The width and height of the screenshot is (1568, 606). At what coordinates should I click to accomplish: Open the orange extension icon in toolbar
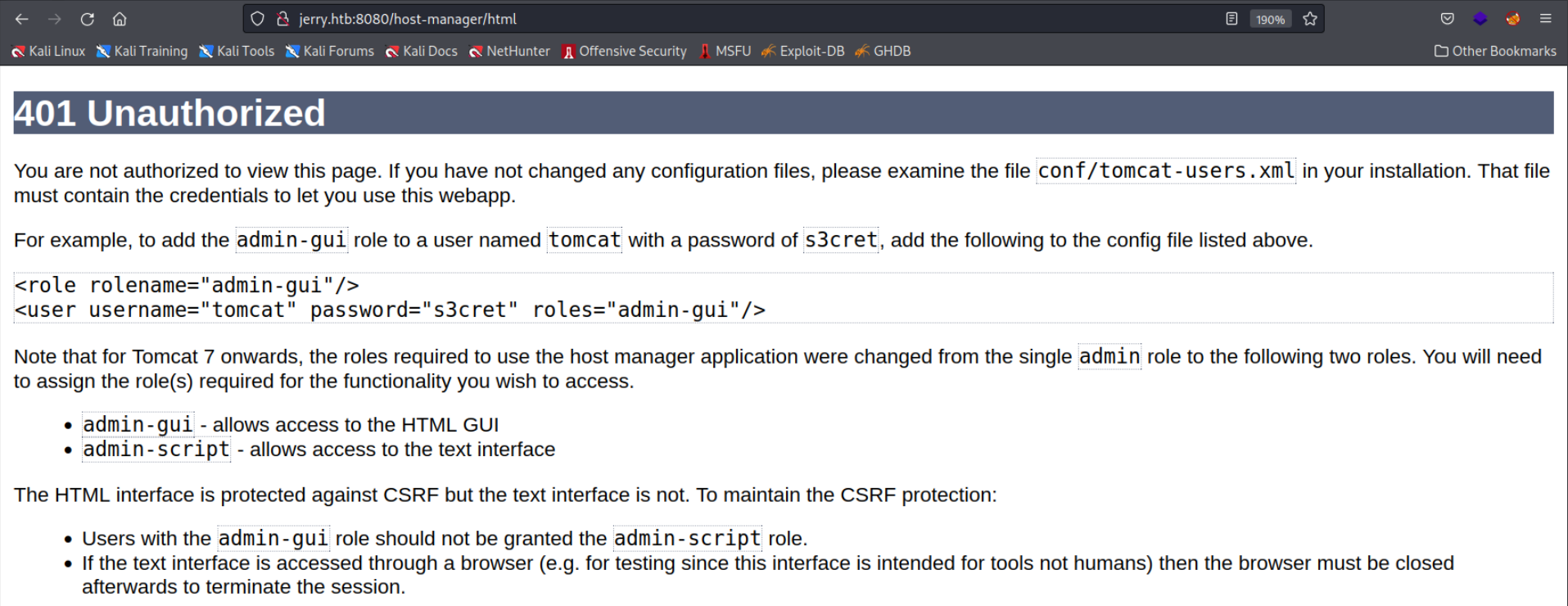click(1513, 19)
